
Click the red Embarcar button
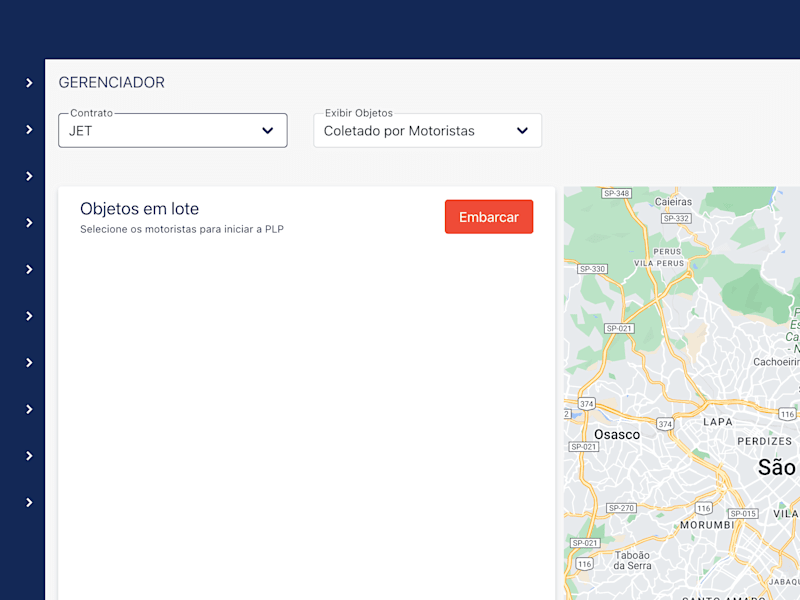click(x=489, y=217)
